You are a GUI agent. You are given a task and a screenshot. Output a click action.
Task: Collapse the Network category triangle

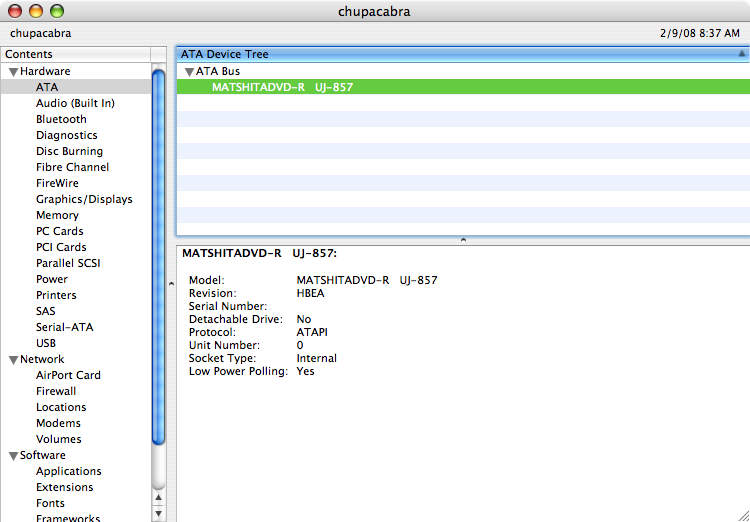pyautogui.click(x=13, y=360)
